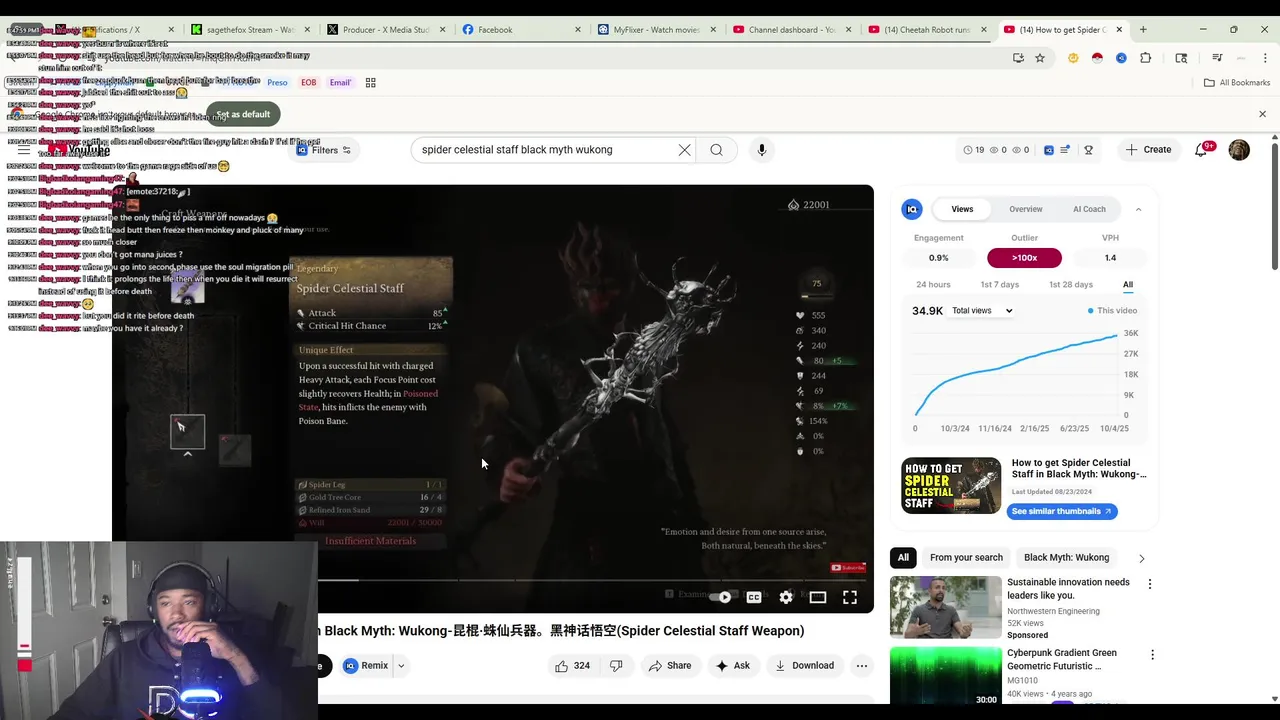Click See similar thumbnails
Viewport: 1280px width, 720px height.
pos(1061,511)
